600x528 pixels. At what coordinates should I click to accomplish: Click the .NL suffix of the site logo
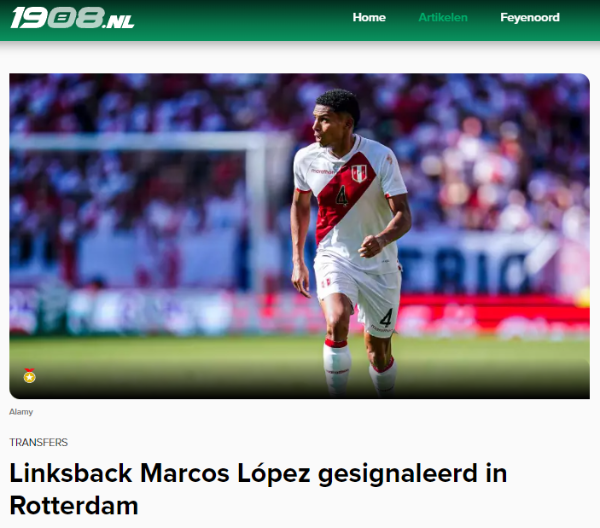118,23
